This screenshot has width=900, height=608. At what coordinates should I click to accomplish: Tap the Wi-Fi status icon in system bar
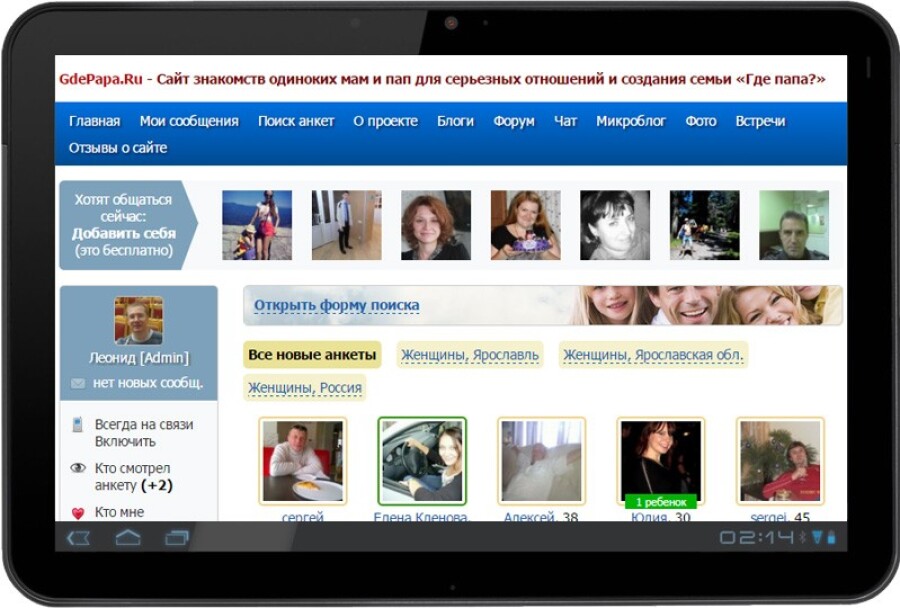816,538
